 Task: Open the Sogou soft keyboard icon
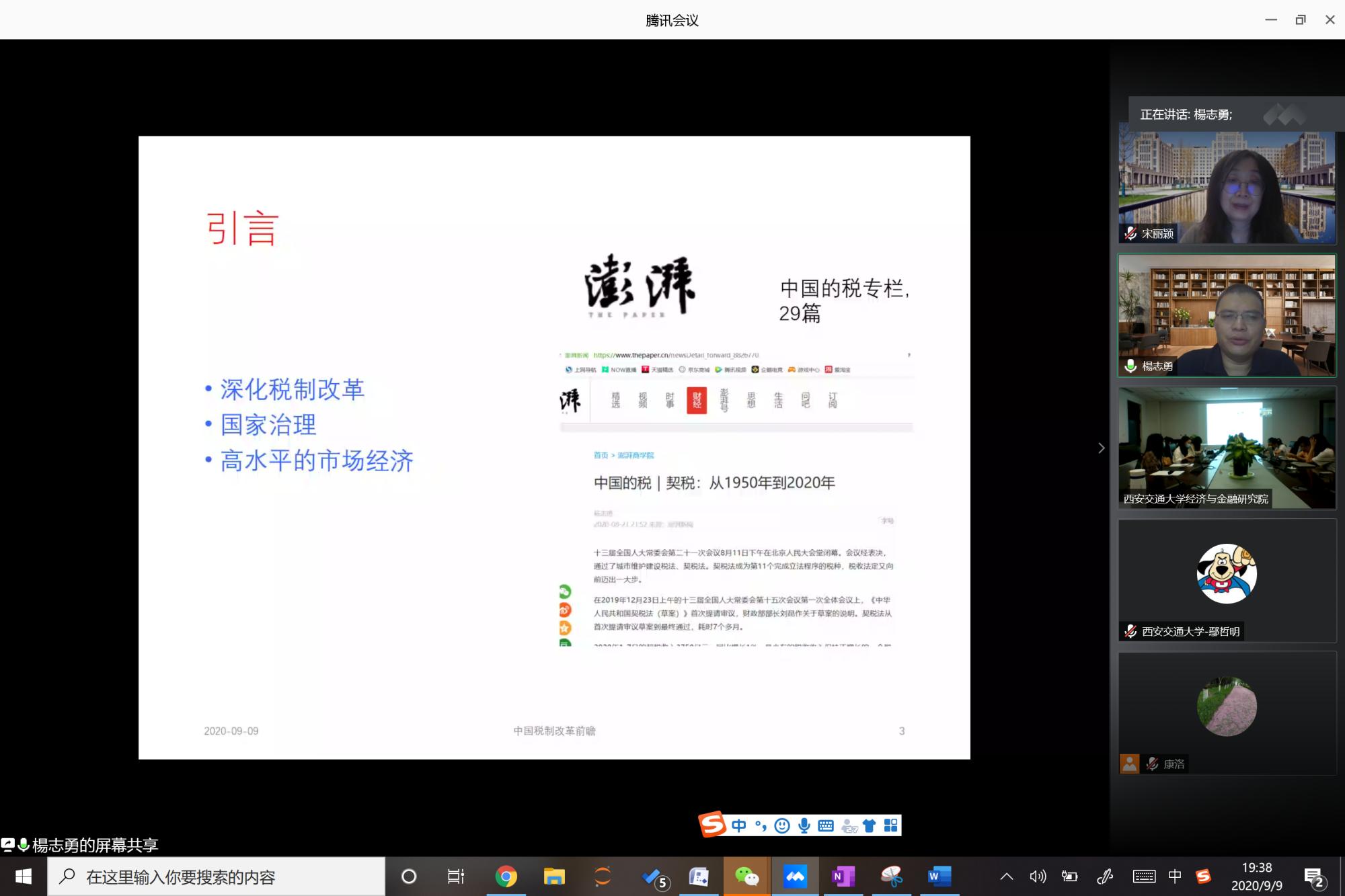826,825
